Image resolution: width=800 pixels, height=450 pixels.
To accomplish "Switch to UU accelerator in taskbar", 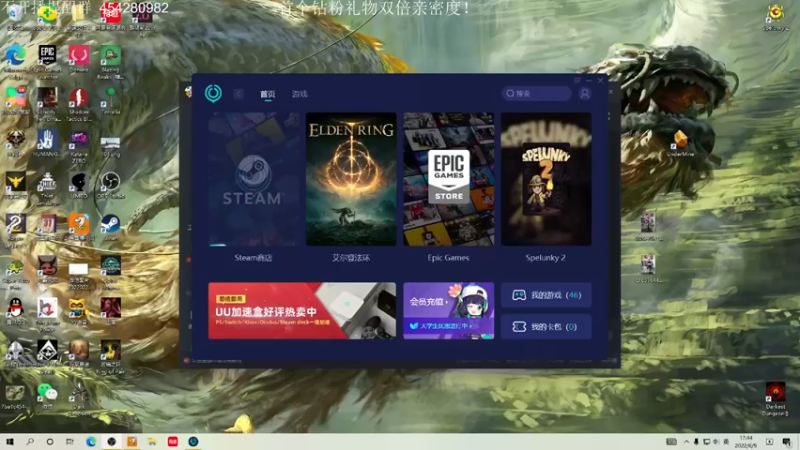I will tap(193, 441).
